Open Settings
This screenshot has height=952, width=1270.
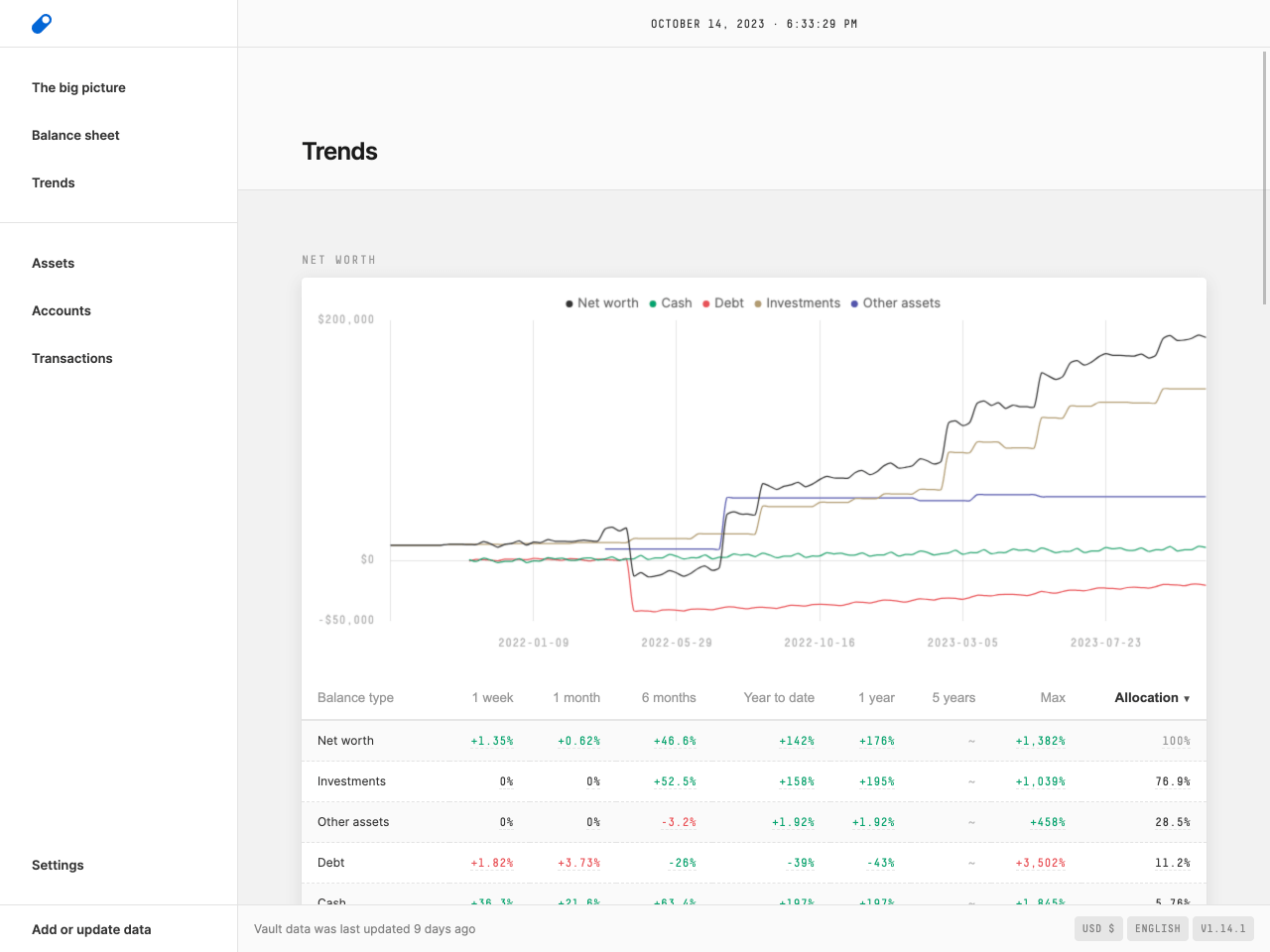pyautogui.click(x=58, y=865)
